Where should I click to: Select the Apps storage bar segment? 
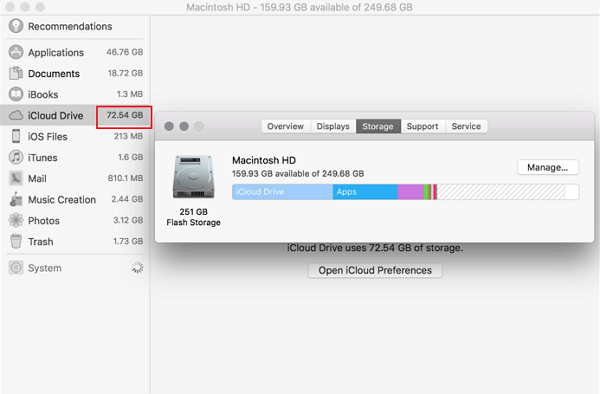click(x=365, y=192)
